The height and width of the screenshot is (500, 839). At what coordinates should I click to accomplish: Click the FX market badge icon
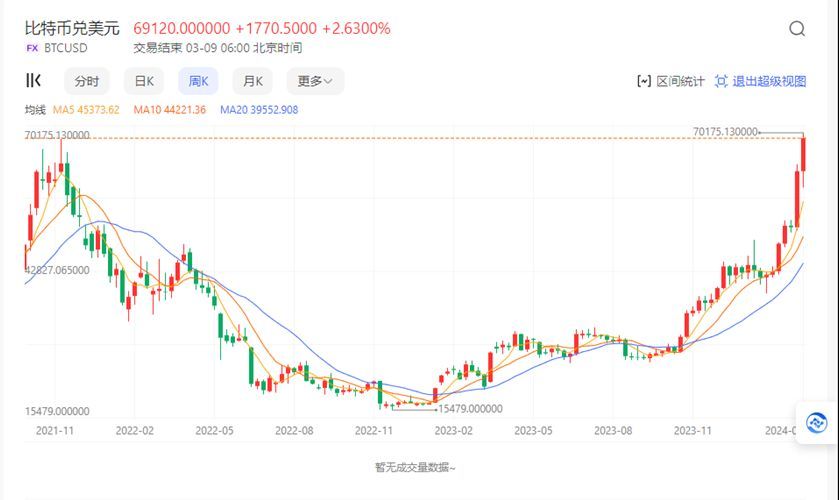tap(32, 48)
